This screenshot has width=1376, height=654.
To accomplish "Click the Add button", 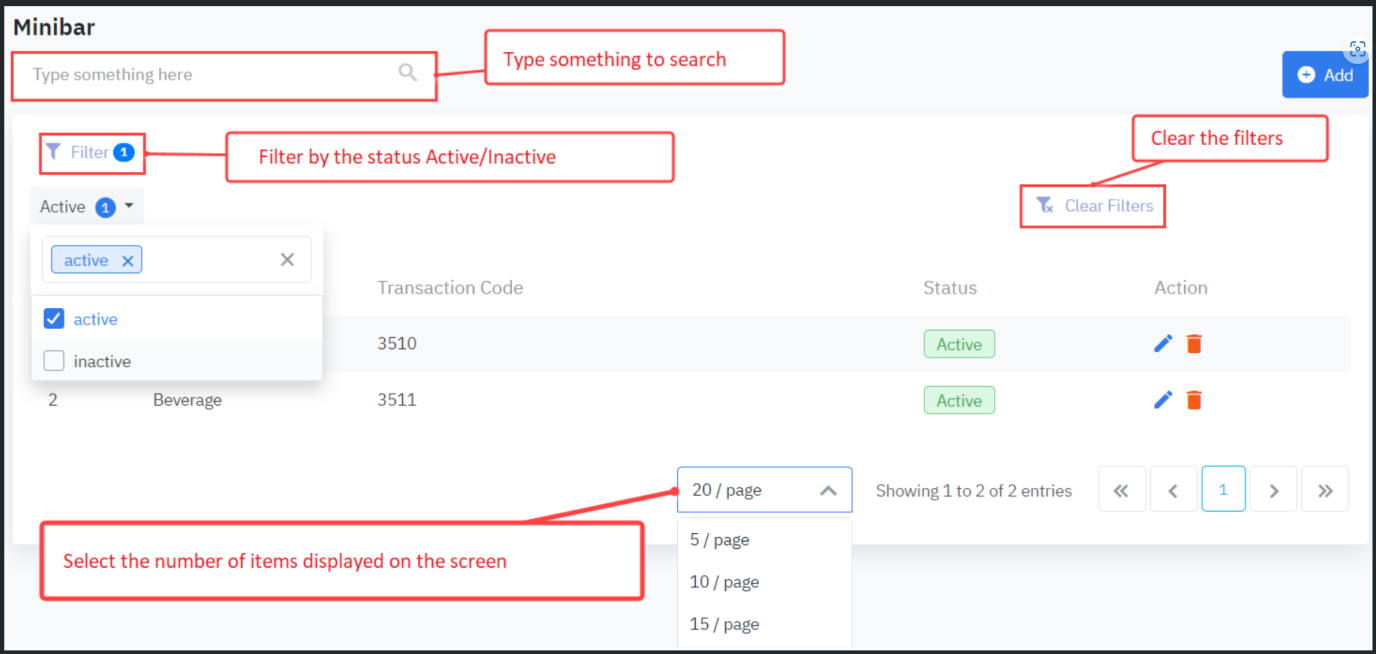I will [x=1324, y=75].
